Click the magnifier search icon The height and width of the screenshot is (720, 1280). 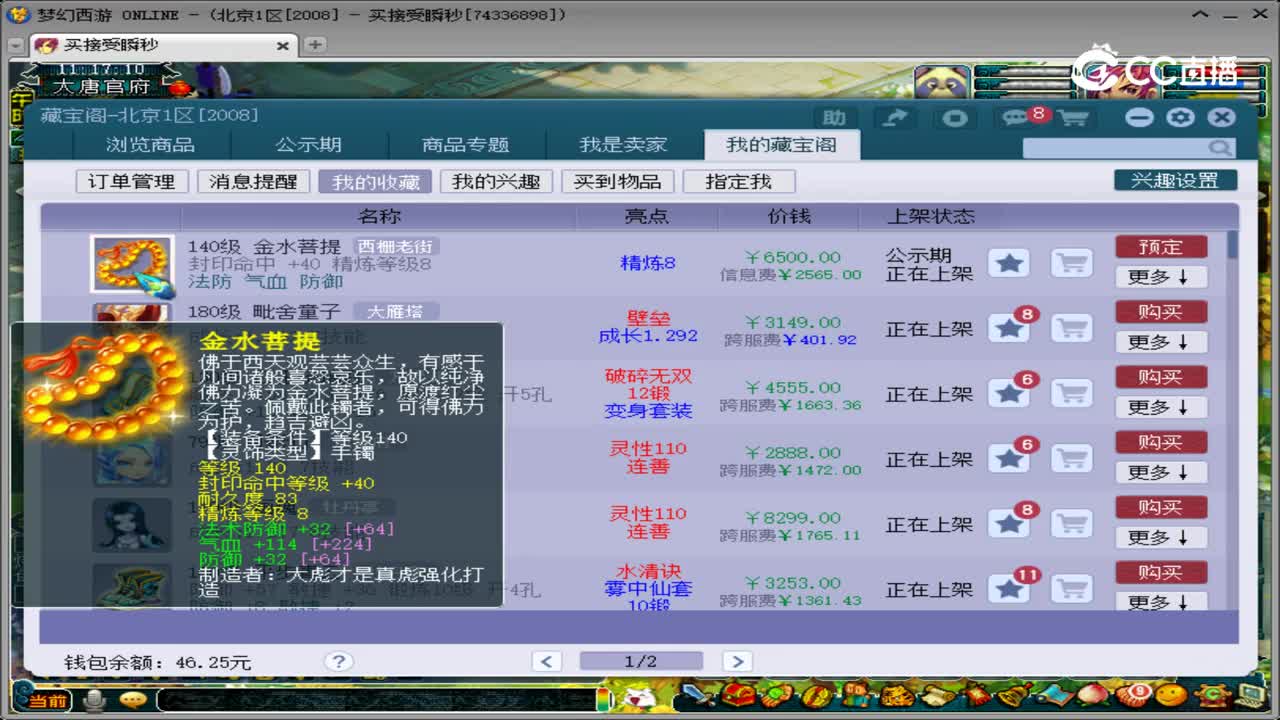coord(1220,148)
